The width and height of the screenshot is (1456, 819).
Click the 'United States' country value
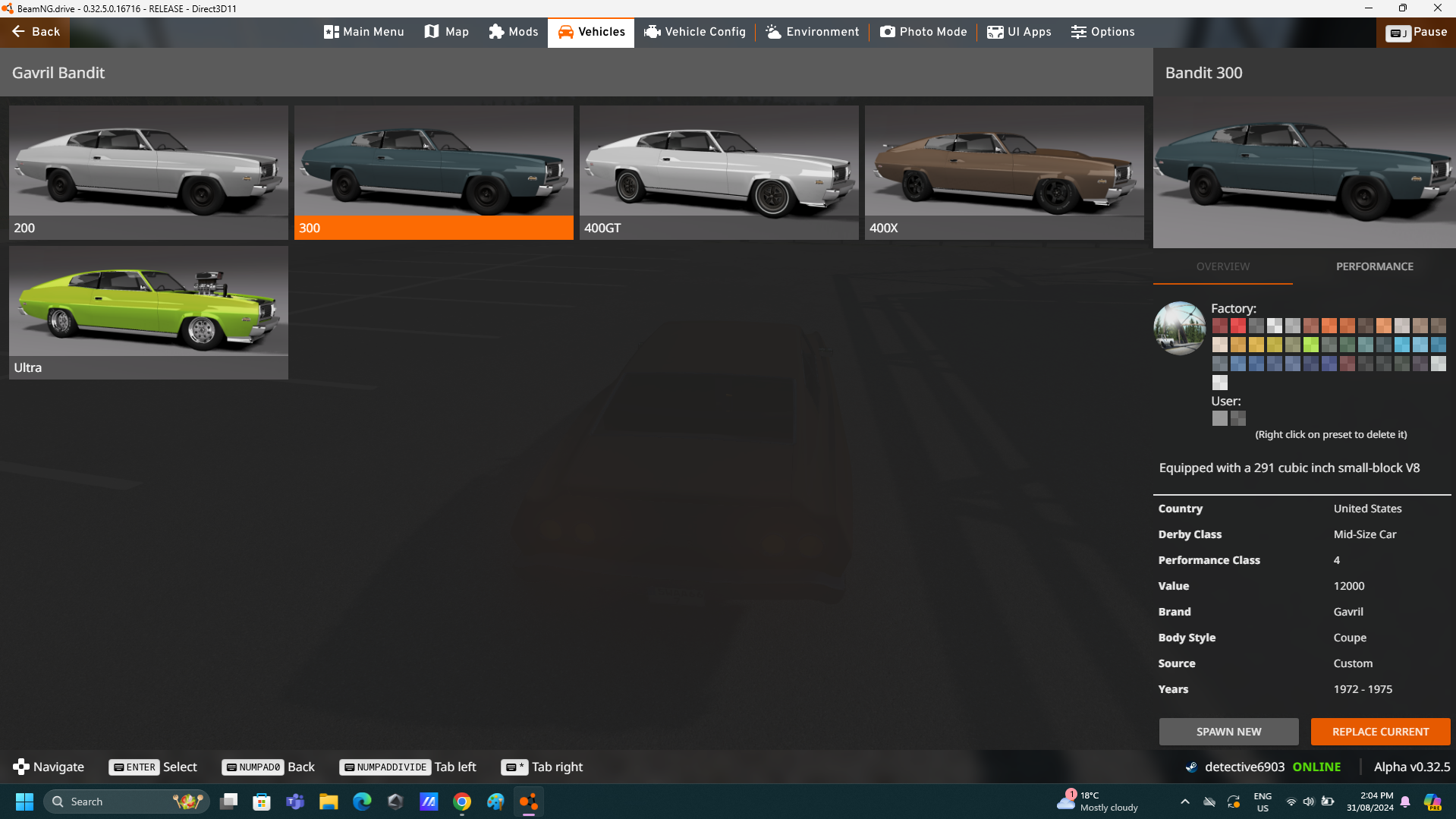click(1367, 509)
